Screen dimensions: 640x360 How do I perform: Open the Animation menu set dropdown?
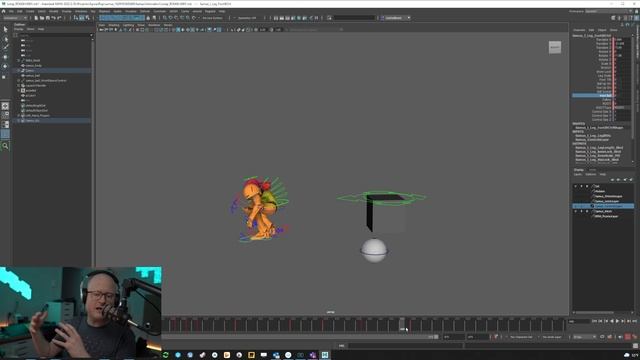click(15, 18)
